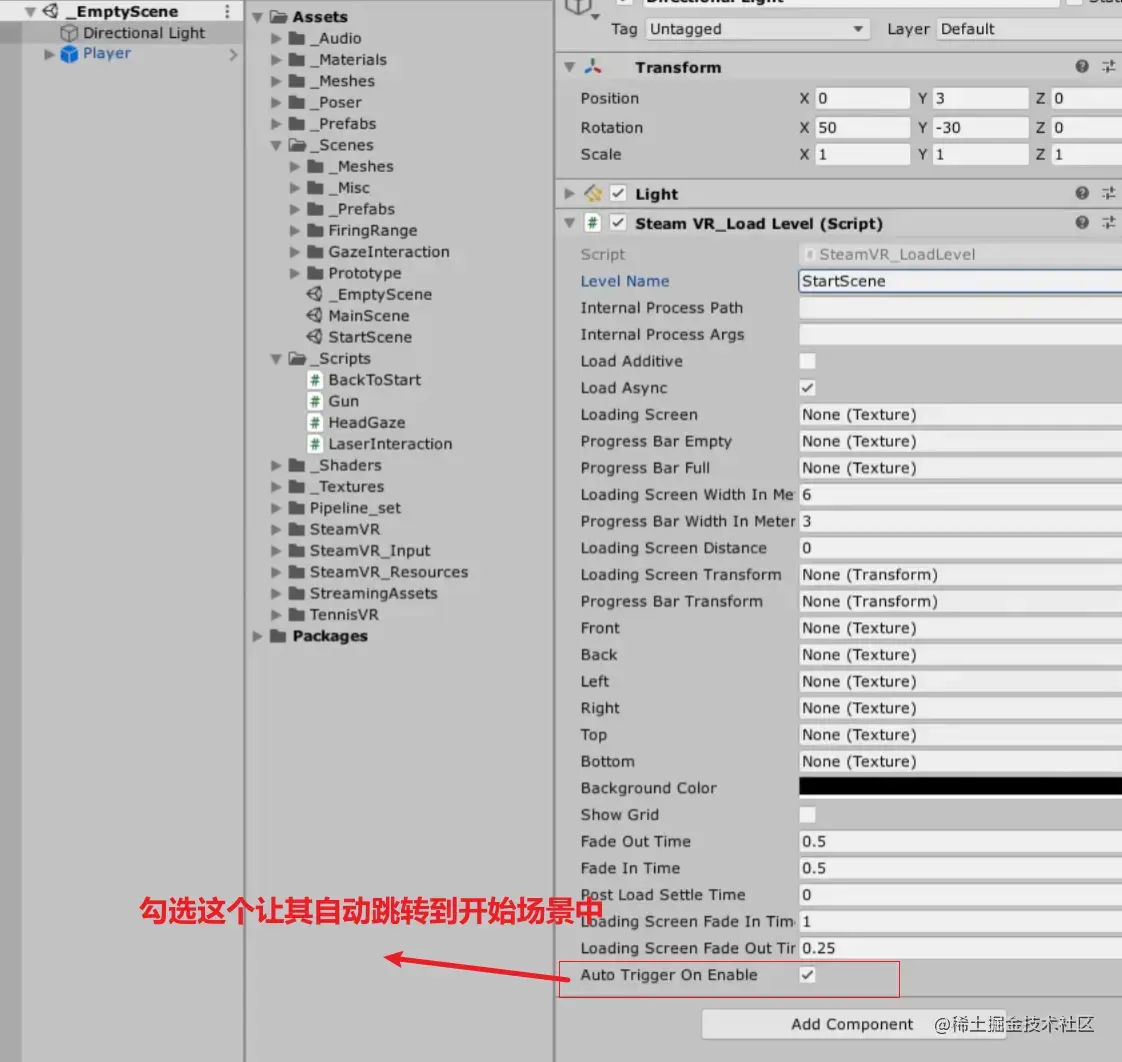Open Light component help icon
This screenshot has width=1122, height=1062.
click(x=1082, y=193)
